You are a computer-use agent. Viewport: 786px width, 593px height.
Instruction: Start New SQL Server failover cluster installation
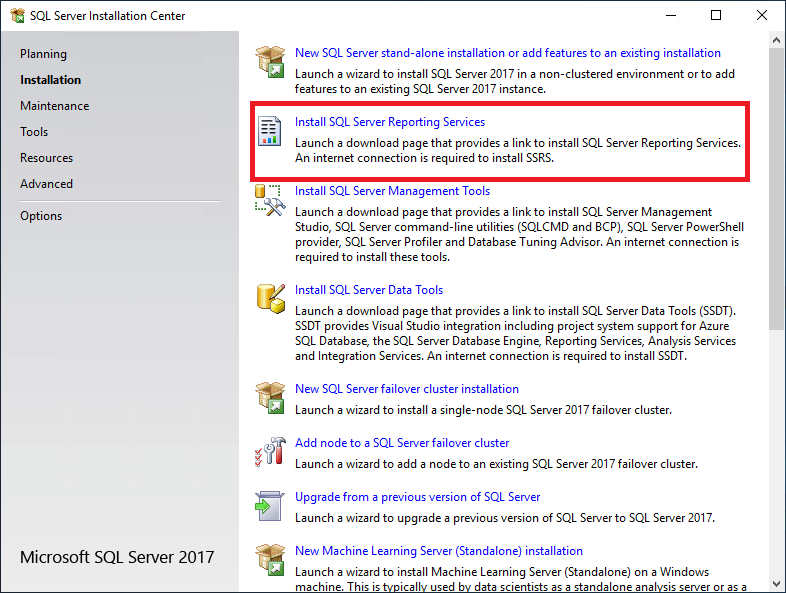point(407,388)
